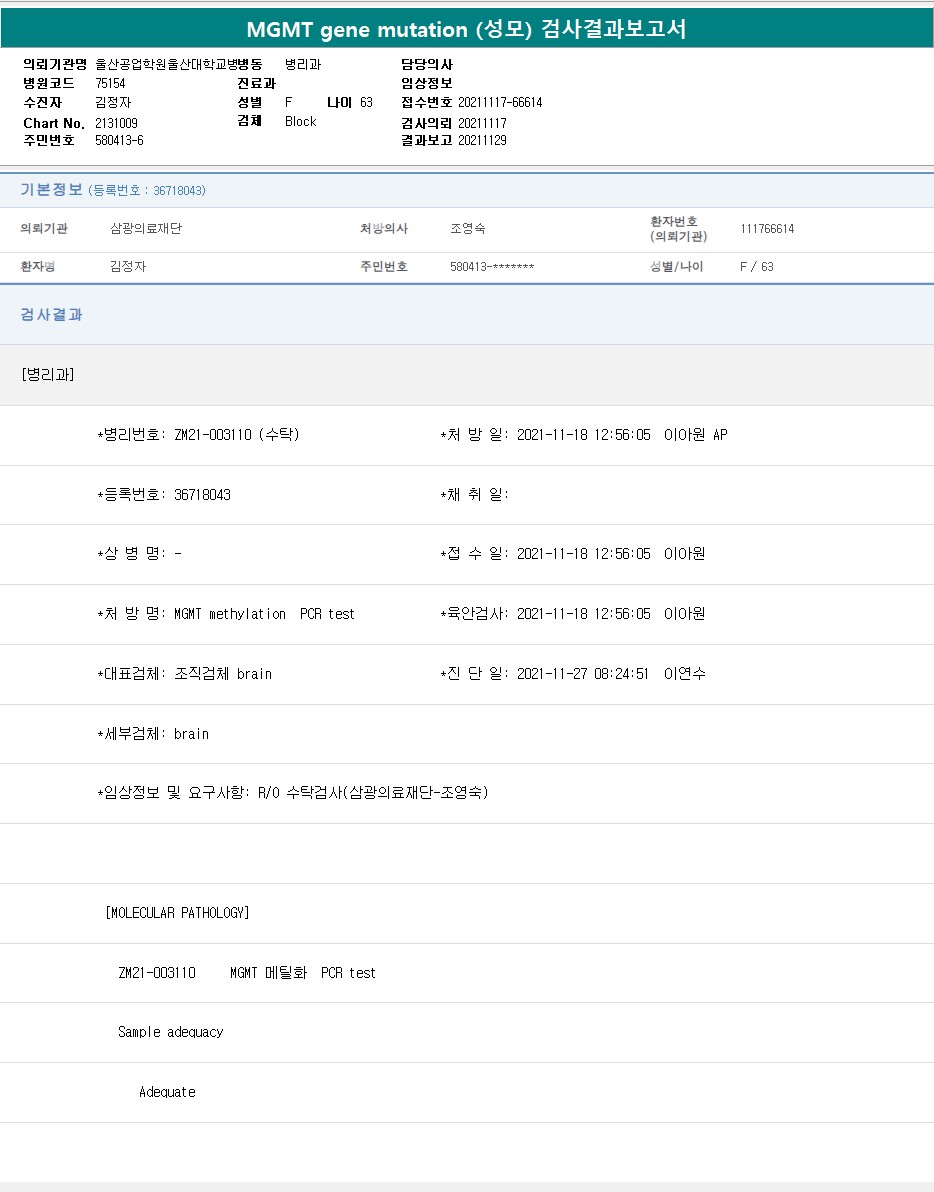Click the 진단일 timestamp 2021-11-27 08:24:51
Screen dimensions: 934x1192
pos(583,674)
